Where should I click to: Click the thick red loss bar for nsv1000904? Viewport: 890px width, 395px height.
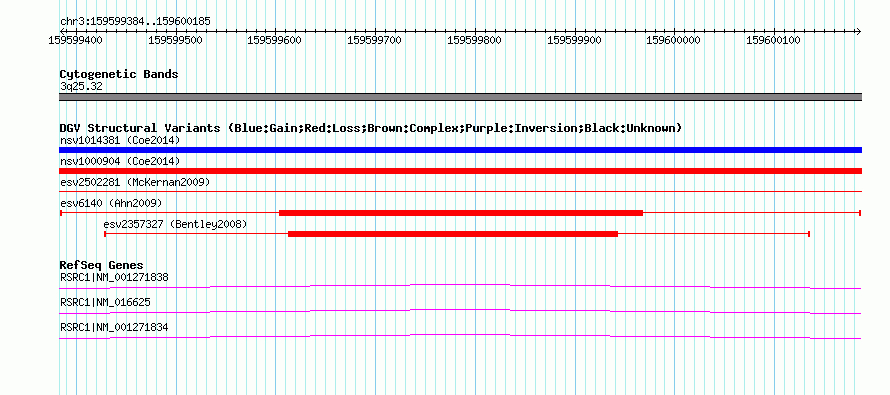click(x=460, y=171)
